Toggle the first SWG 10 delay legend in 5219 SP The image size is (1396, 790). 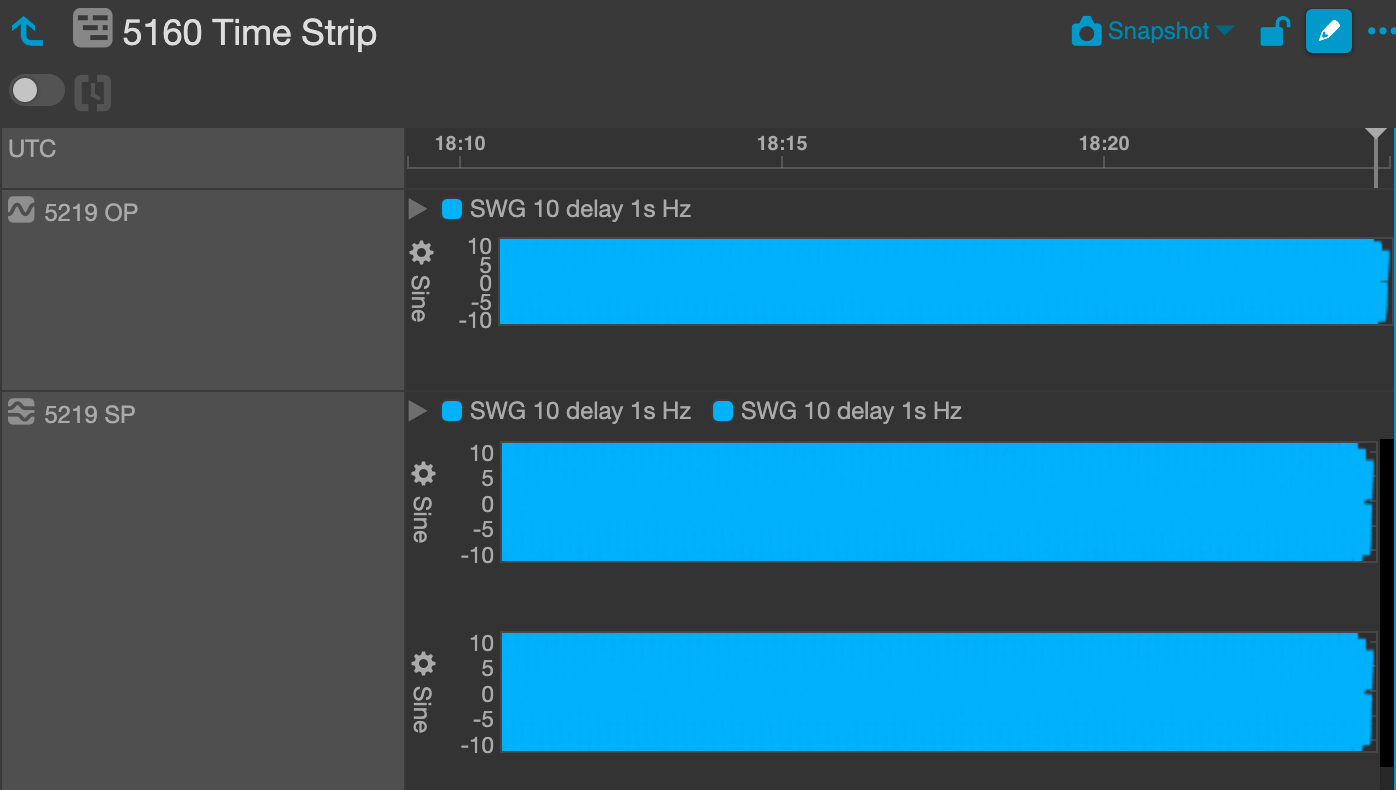coord(451,410)
